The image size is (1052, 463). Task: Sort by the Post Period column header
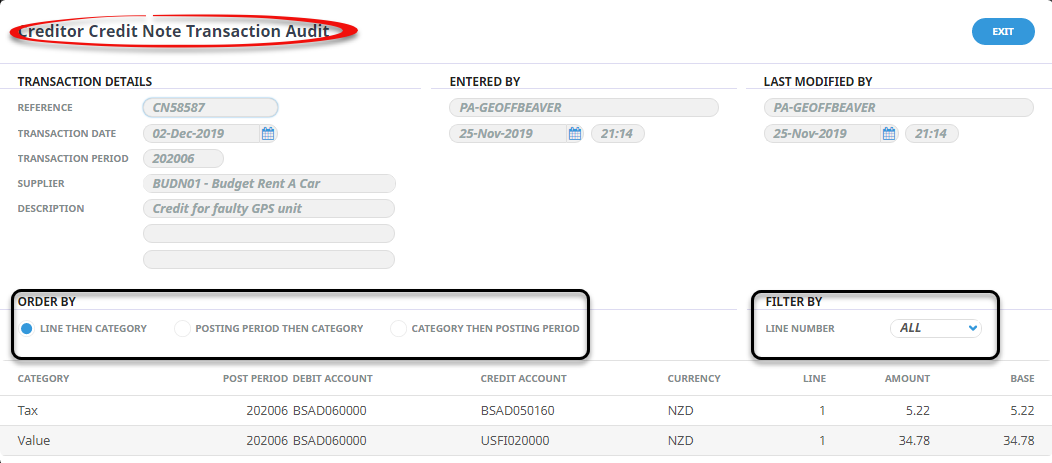[256, 378]
